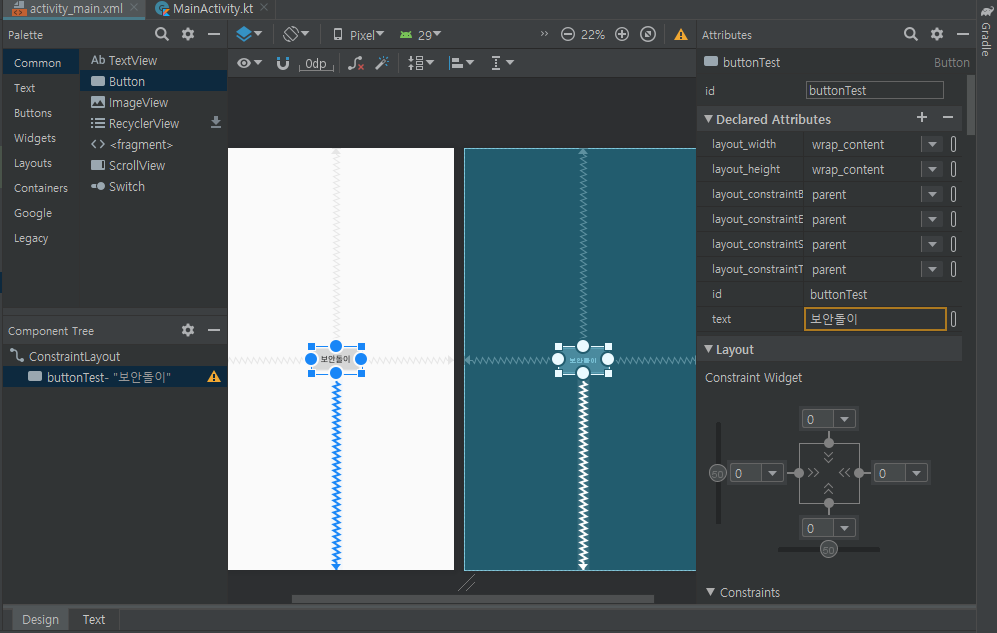997x633 pixels.
Task: Click horizontal scrollbar in design view
Action: 472,599
